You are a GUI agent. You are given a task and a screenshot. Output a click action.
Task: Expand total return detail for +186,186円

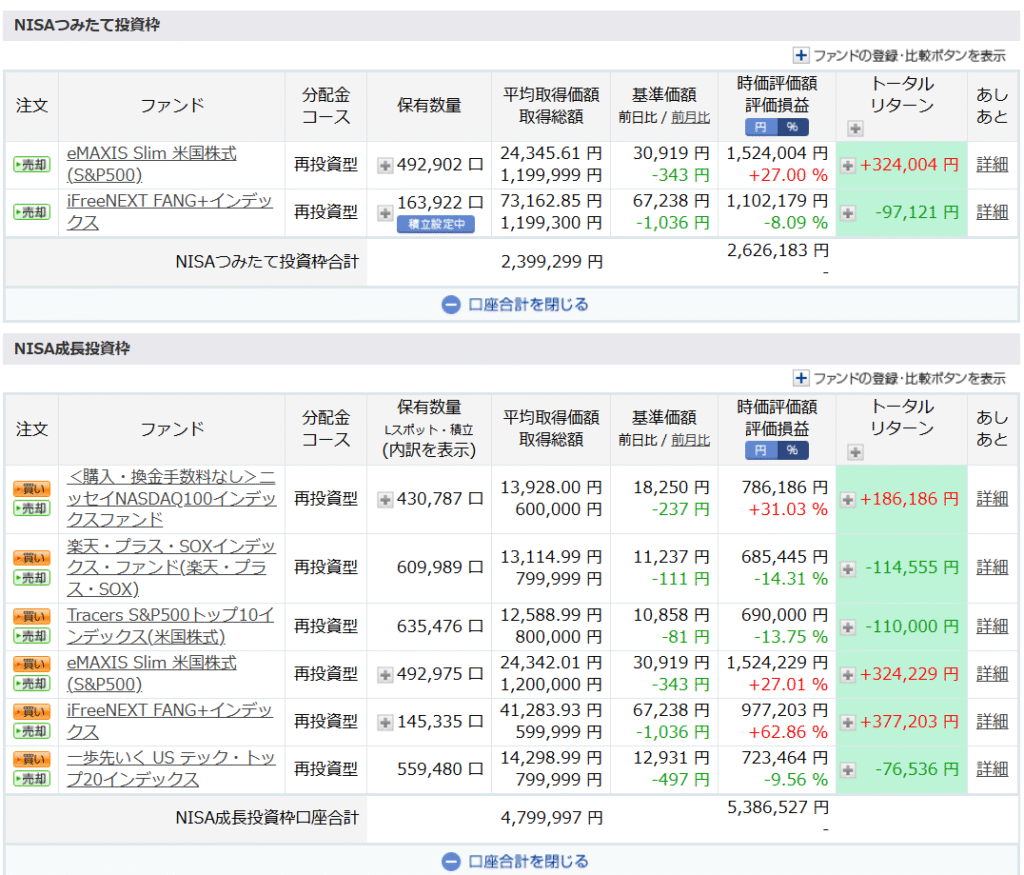[848, 500]
